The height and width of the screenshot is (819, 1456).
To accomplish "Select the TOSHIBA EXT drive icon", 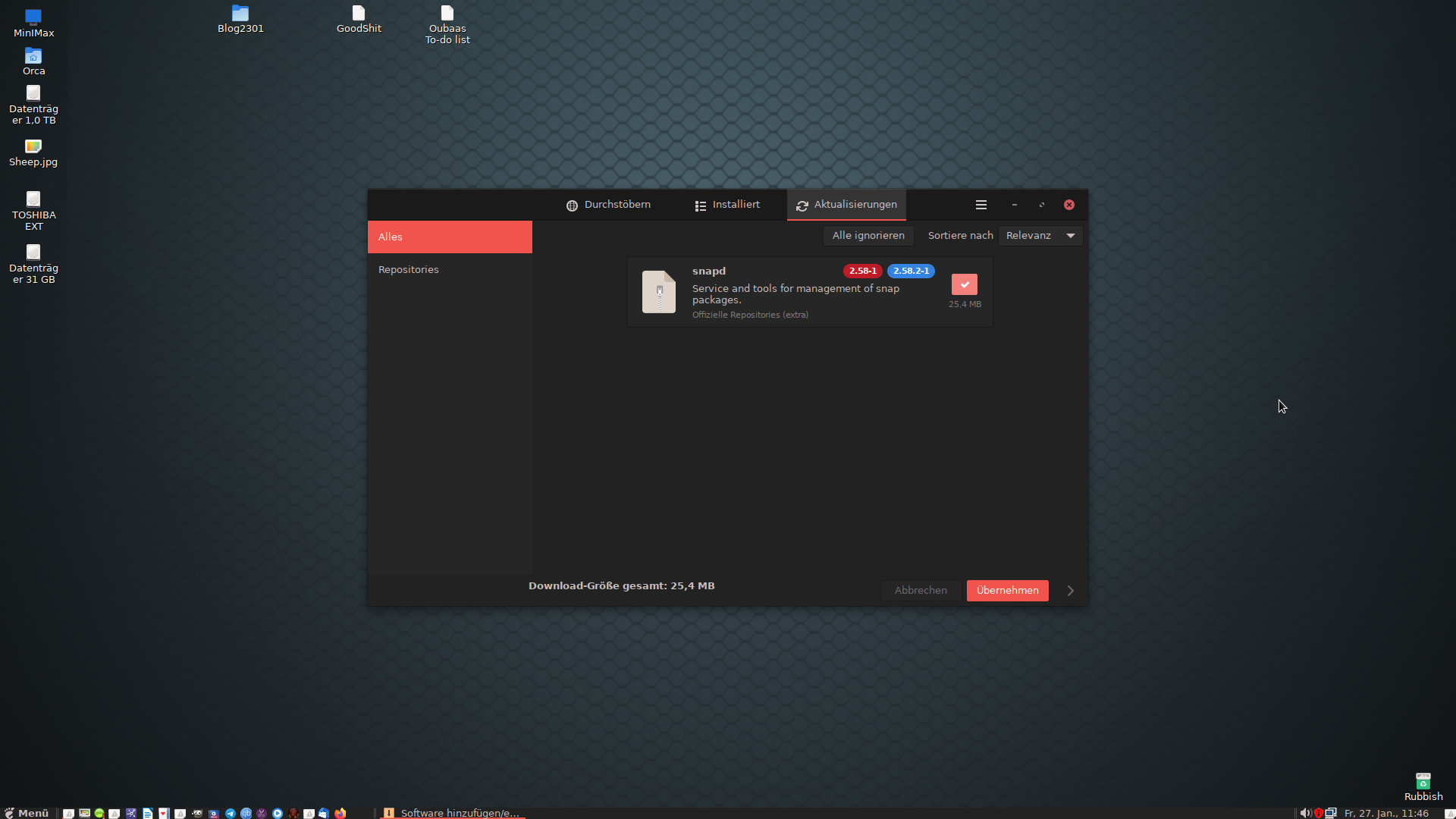I will [33, 211].
